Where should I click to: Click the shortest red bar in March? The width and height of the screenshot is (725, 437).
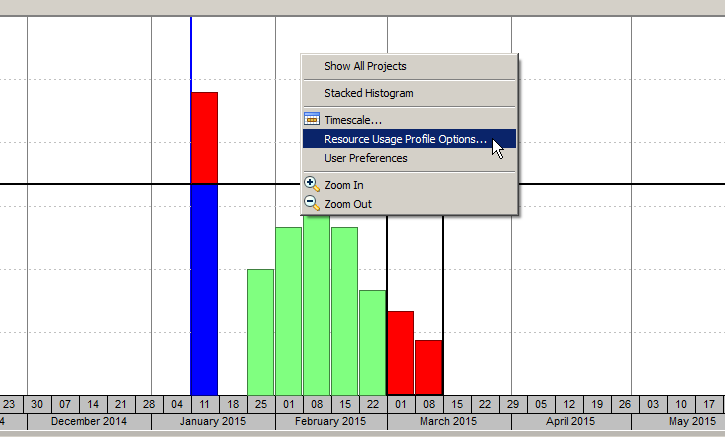click(429, 367)
